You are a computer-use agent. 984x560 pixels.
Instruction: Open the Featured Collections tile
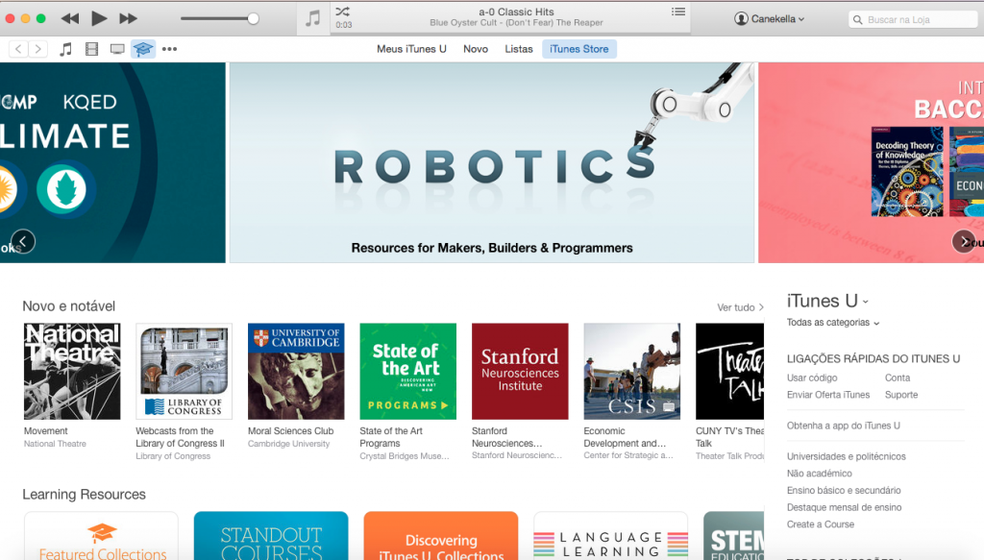(x=102, y=536)
